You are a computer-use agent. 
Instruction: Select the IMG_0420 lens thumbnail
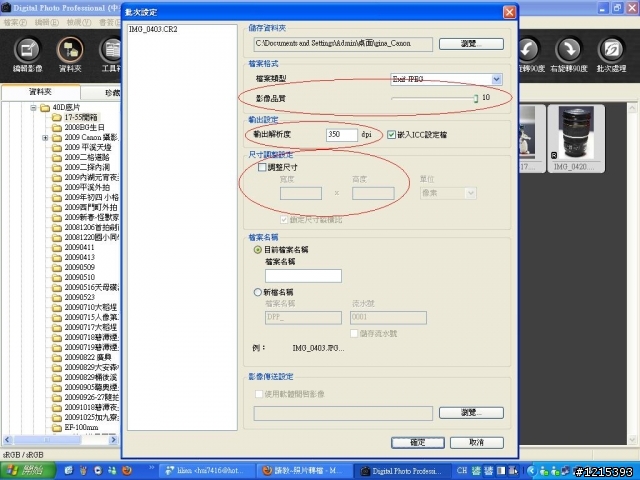pyautogui.click(x=576, y=139)
